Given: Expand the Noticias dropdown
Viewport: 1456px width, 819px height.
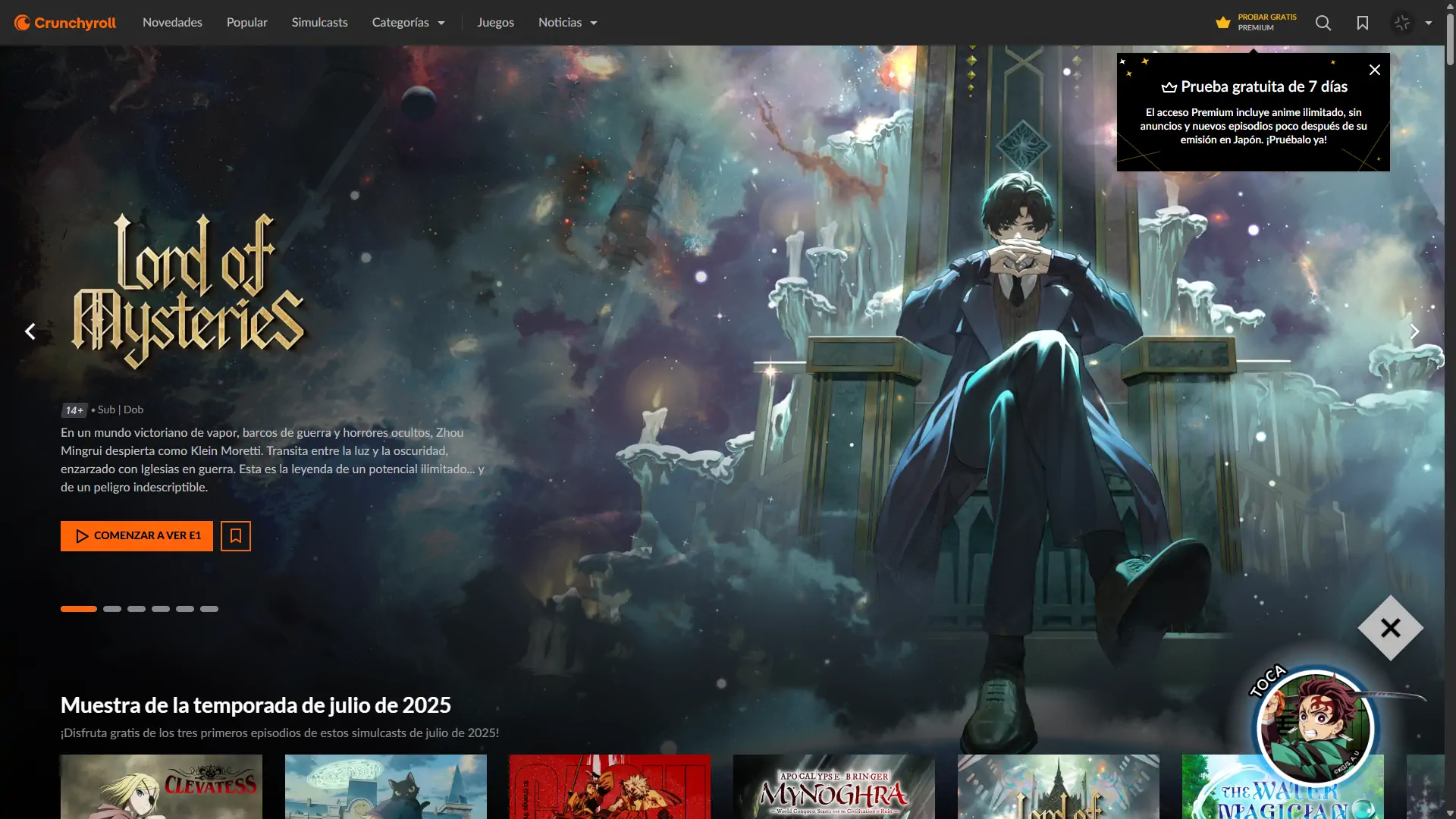Looking at the screenshot, I should [568, 23].
